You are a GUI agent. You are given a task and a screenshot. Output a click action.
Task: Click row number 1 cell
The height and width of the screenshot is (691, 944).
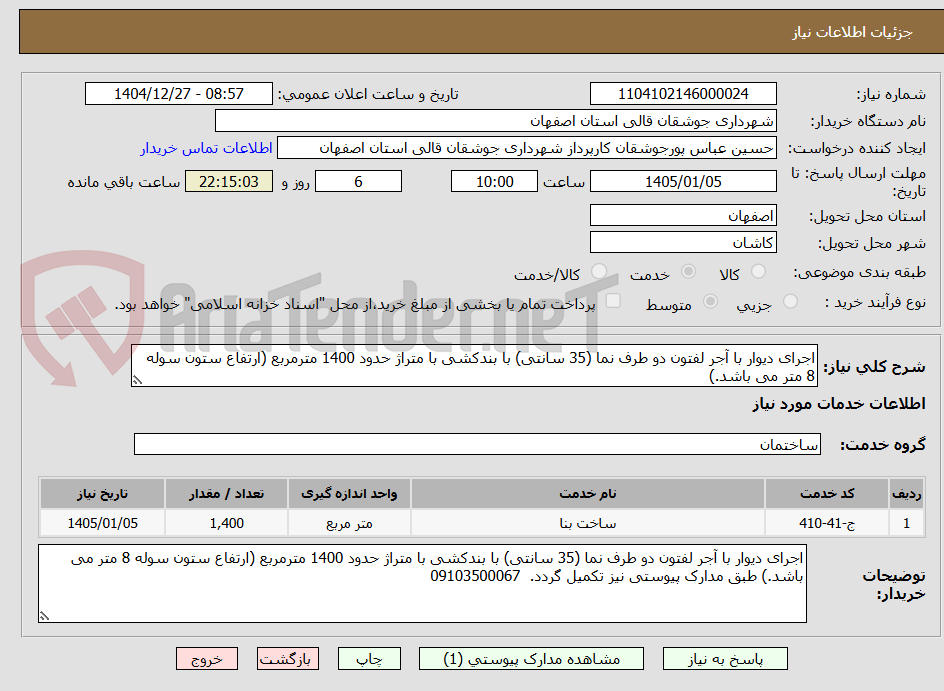click(906, 523)
